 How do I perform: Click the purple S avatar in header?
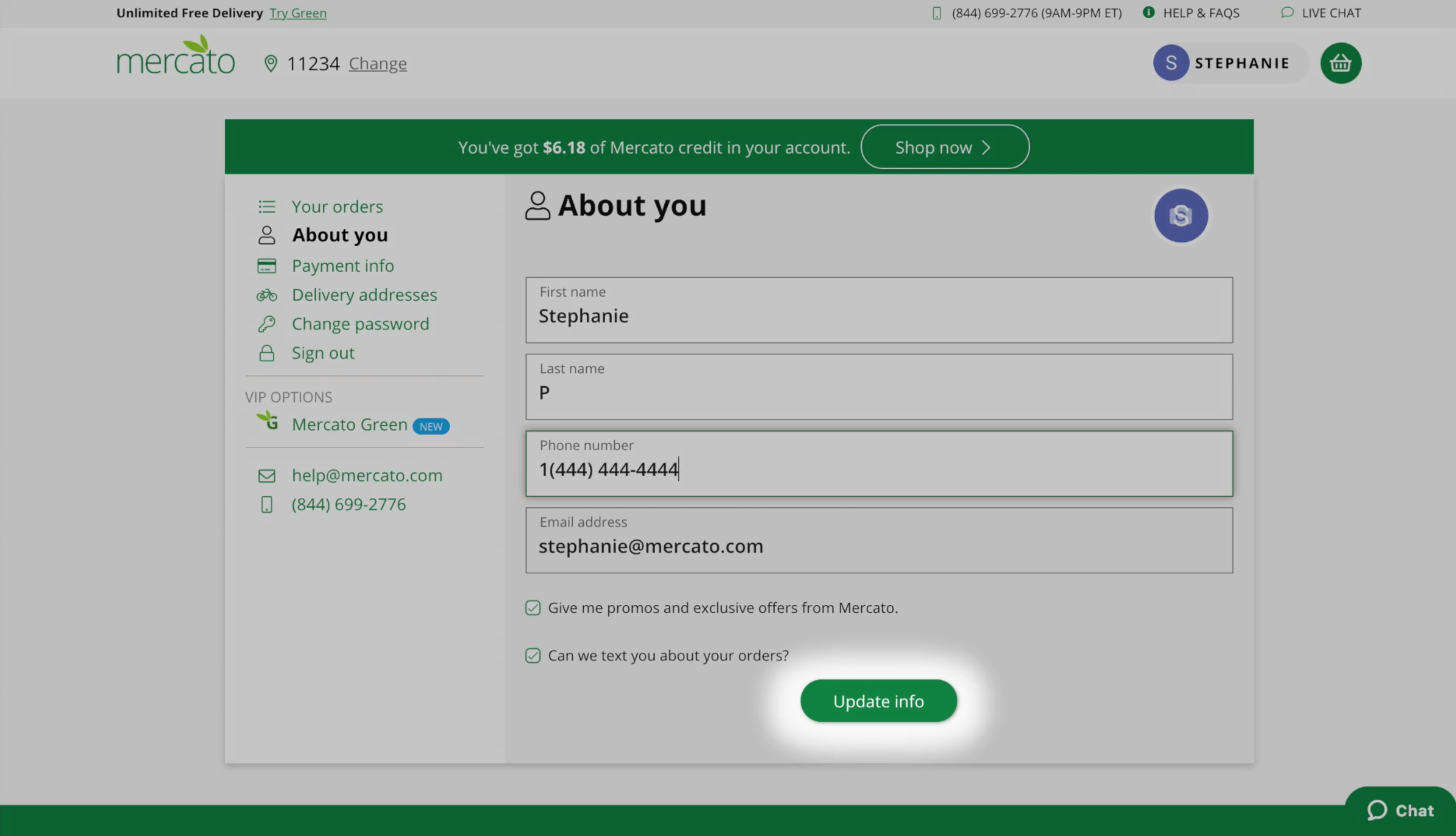[x=1170, y=63]
